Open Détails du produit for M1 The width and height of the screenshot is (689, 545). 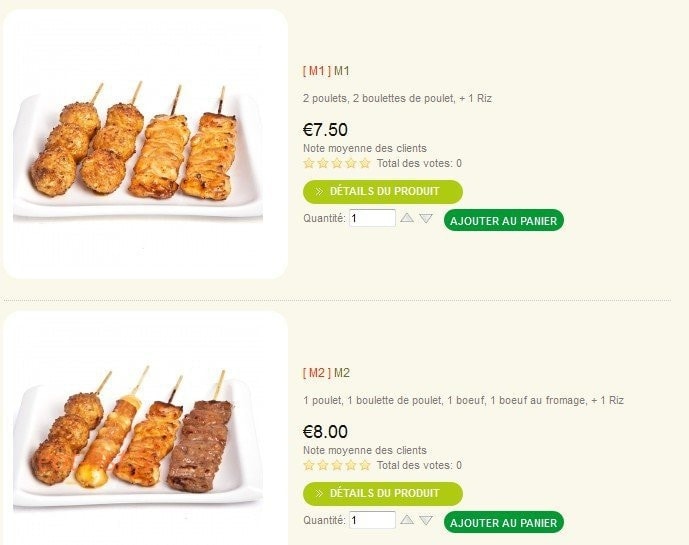click(383, 192)
